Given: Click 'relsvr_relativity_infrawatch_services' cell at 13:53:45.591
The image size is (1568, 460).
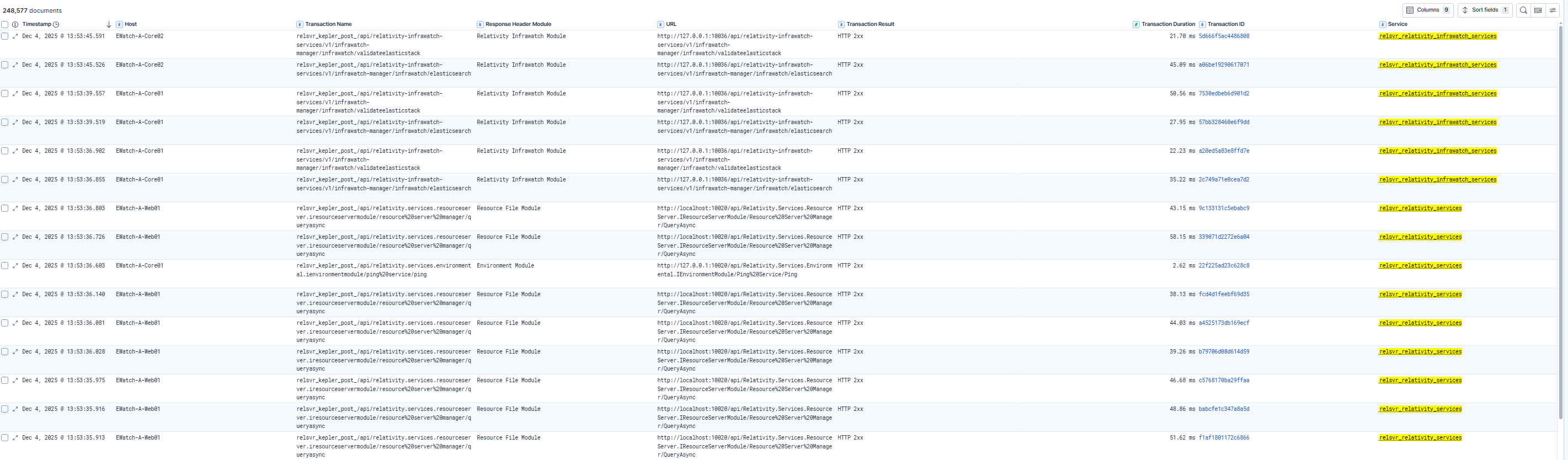Looking at the screenshot, I should (x=1438, y=36).
